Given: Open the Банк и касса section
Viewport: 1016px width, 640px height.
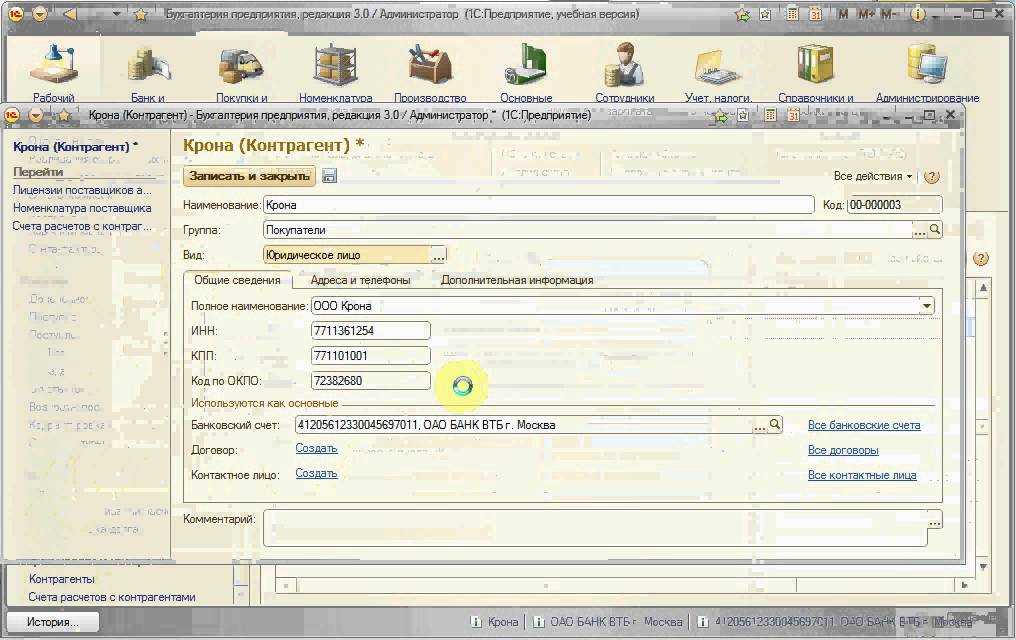Looking at the screenshot, I should [x=148, y=73].
